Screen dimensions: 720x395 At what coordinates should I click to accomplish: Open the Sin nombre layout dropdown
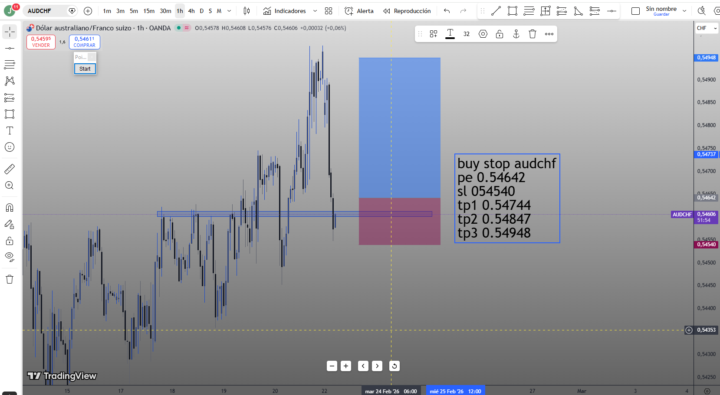pyautogui.click(x=684, y=11)
